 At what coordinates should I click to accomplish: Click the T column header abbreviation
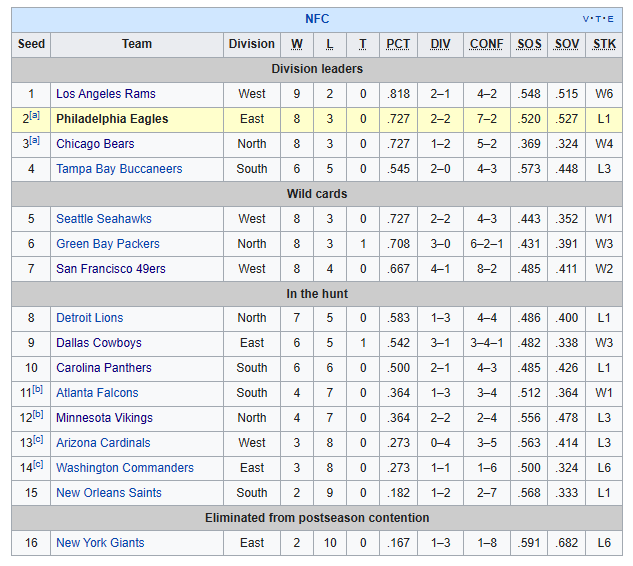coord(363,44)
